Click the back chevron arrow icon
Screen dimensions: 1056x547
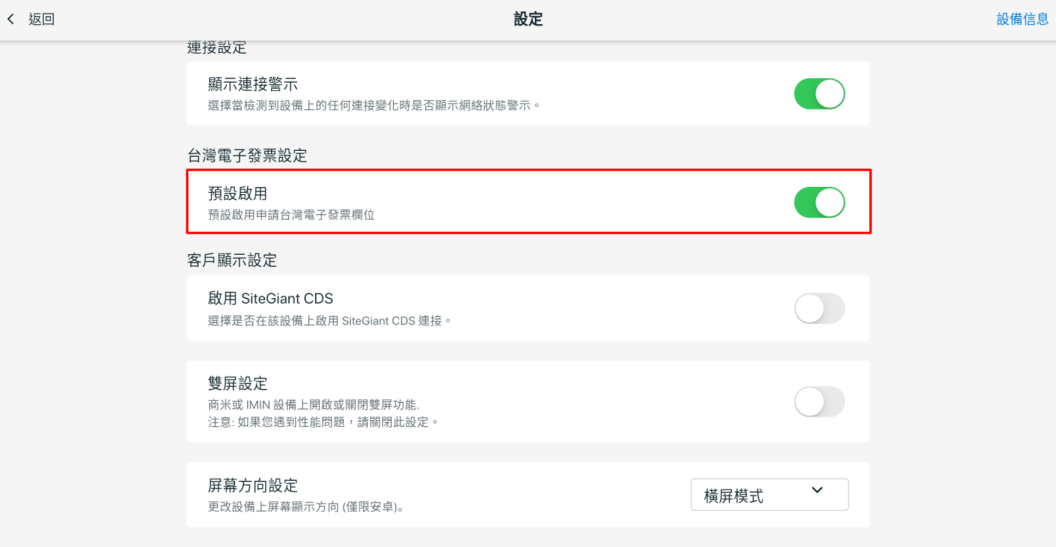11,20
